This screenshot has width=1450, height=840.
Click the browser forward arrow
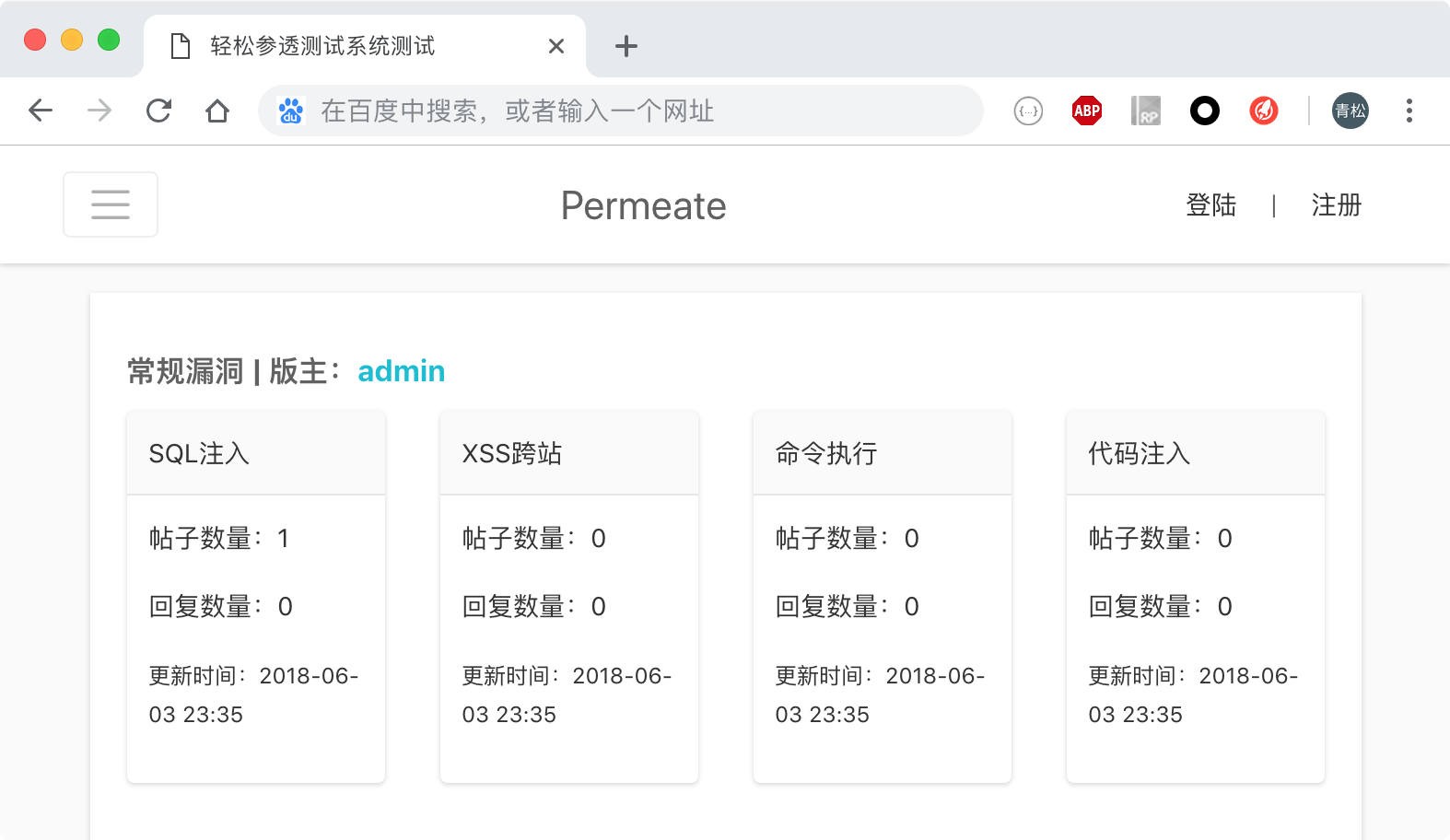99,111
